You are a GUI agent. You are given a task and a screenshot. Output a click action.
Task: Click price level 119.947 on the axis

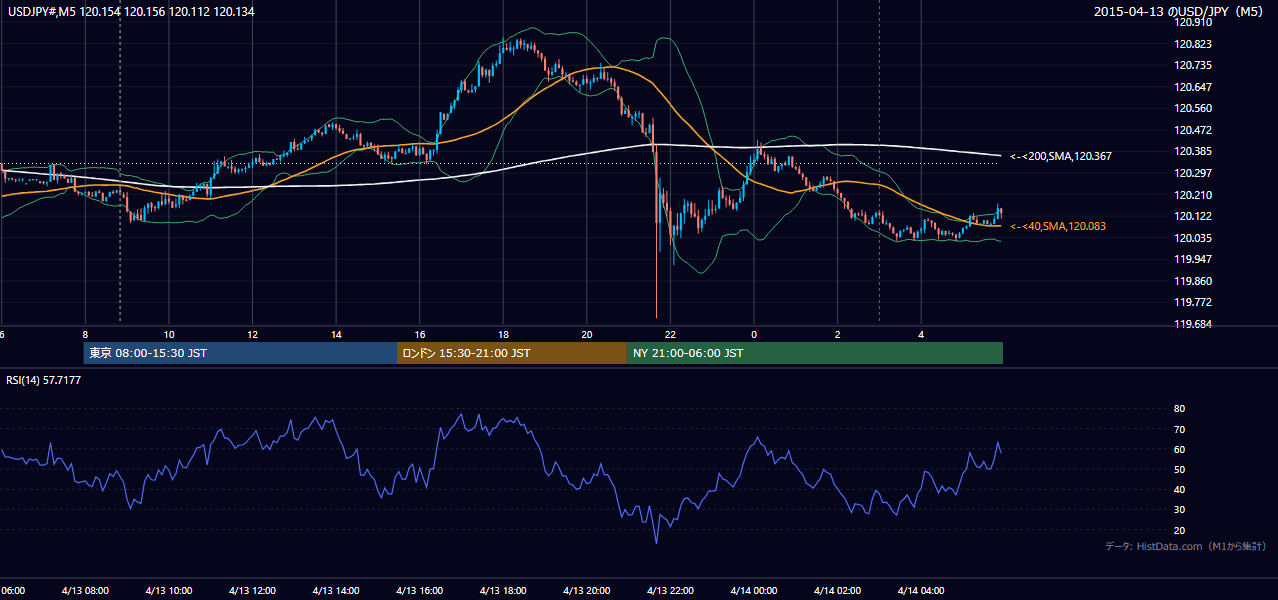1192,259
